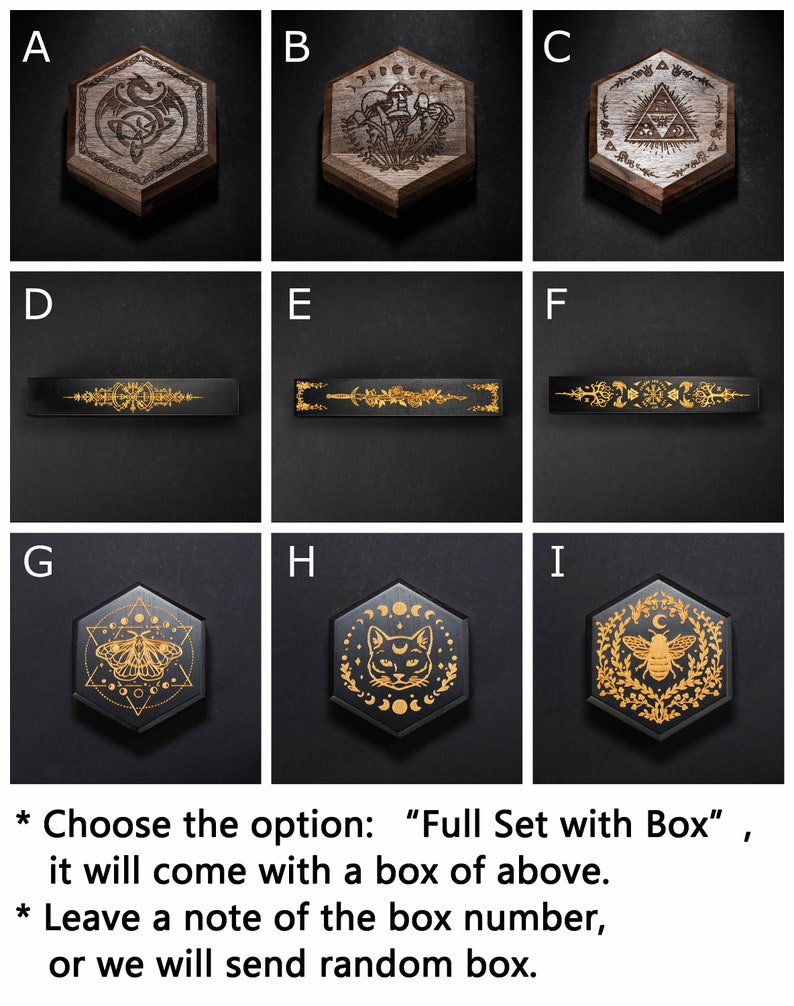The image size is (794, 1006).
Task: Pick the triangle triforce box C
Action: pyautogui.click(x=661, y=128)
